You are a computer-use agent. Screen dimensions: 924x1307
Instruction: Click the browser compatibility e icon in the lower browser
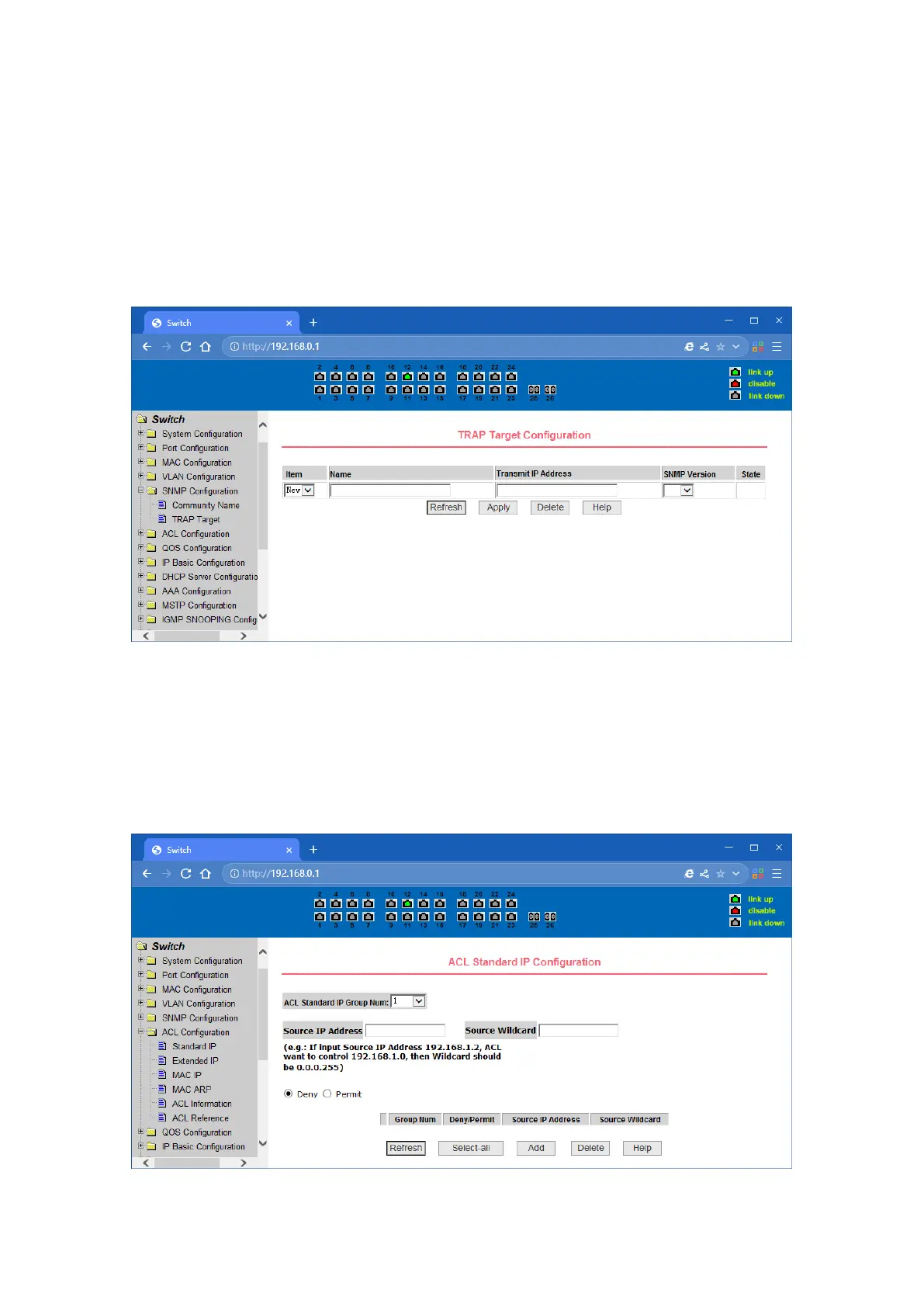click(689, 874)
